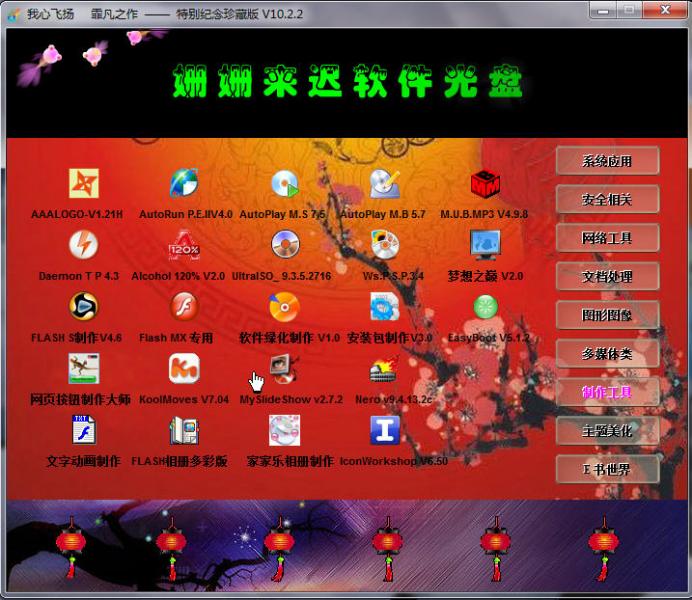Screen dimensions: 692x600
Task: Open the 主题美化 category
Action: tap(608, 431)
